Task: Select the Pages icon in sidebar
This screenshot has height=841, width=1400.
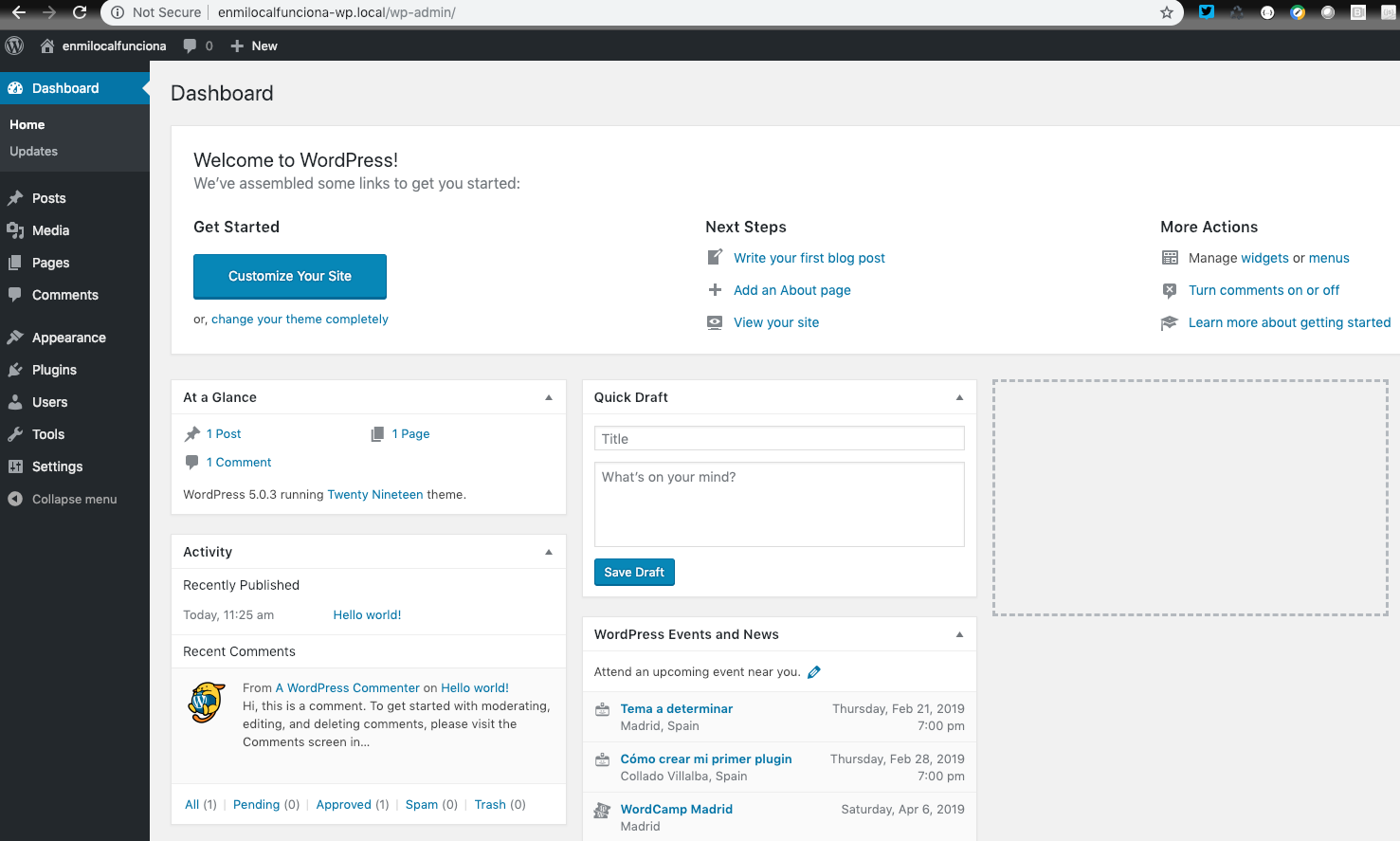Action: 15,263
